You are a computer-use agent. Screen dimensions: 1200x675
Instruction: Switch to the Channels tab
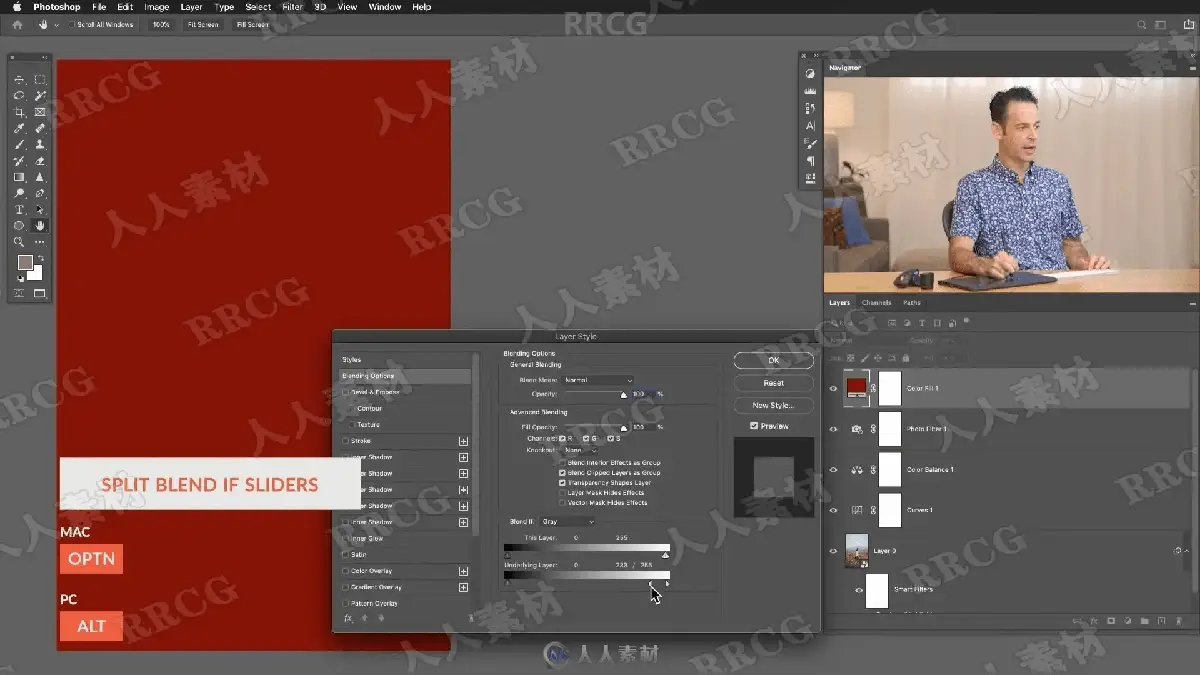click(x=876, y=303)
